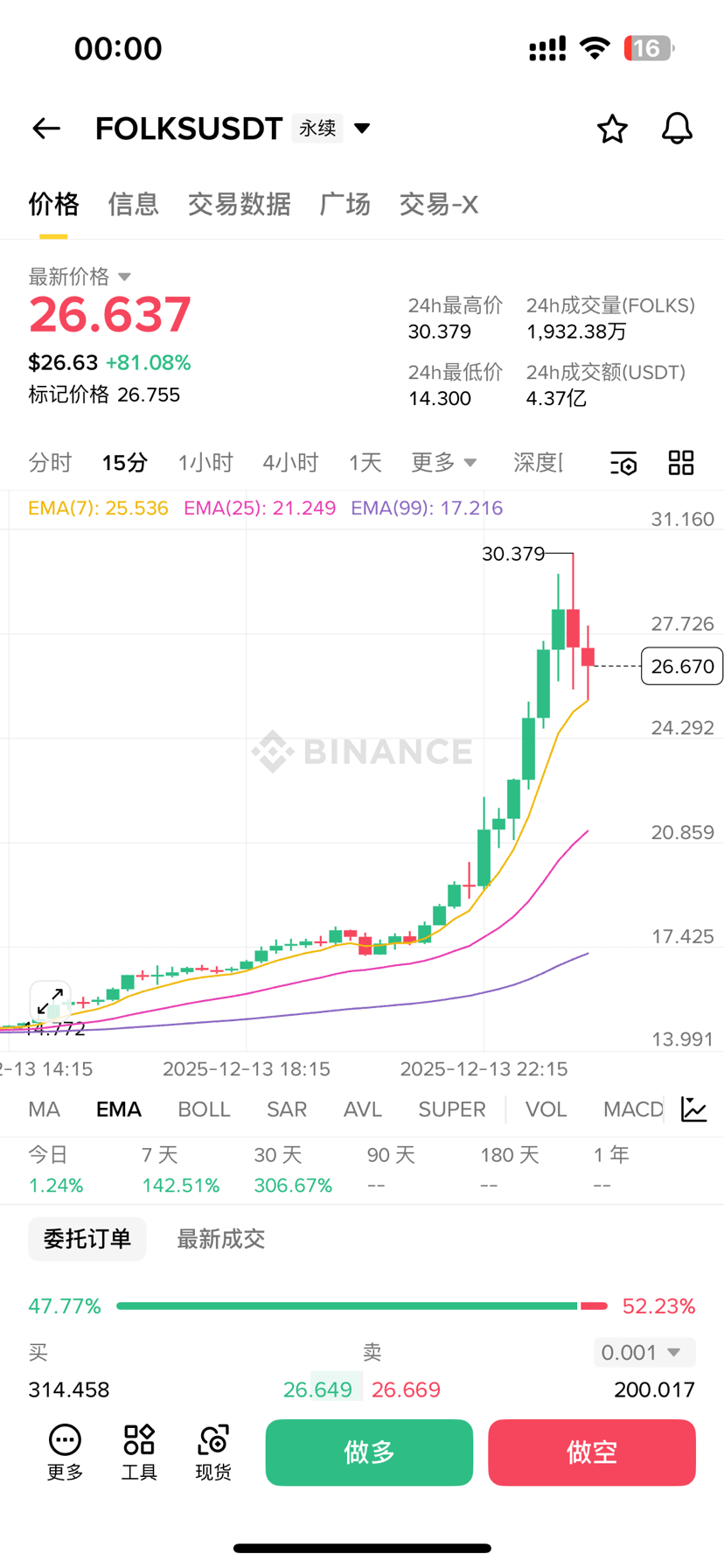
Task: Tap the 26.670 current price label on chart
Action: click(x=682, y=667)
